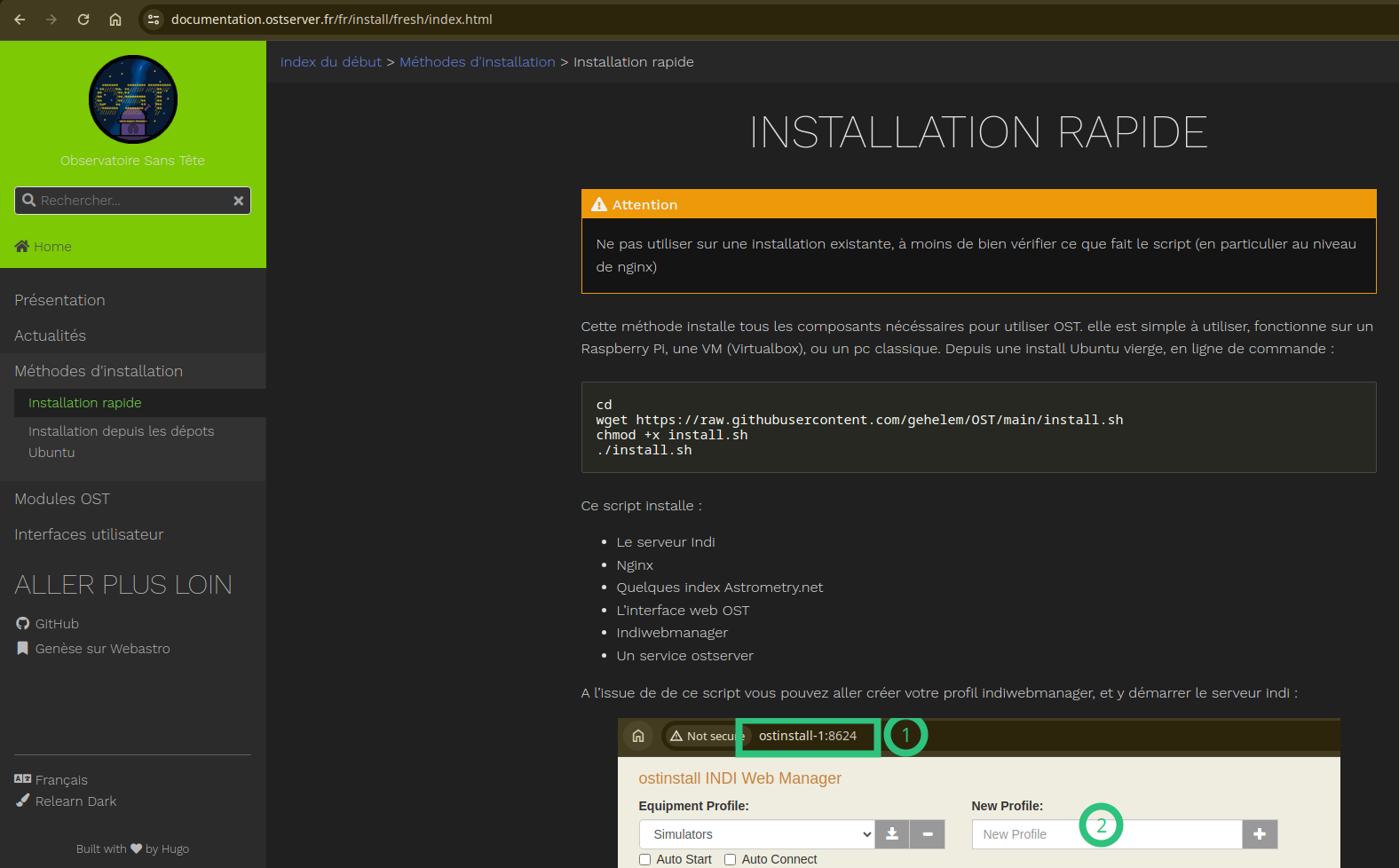The image size is (1399, 868).
Task: Open the Genèse sur Webastro link
Action: point(103,649)
